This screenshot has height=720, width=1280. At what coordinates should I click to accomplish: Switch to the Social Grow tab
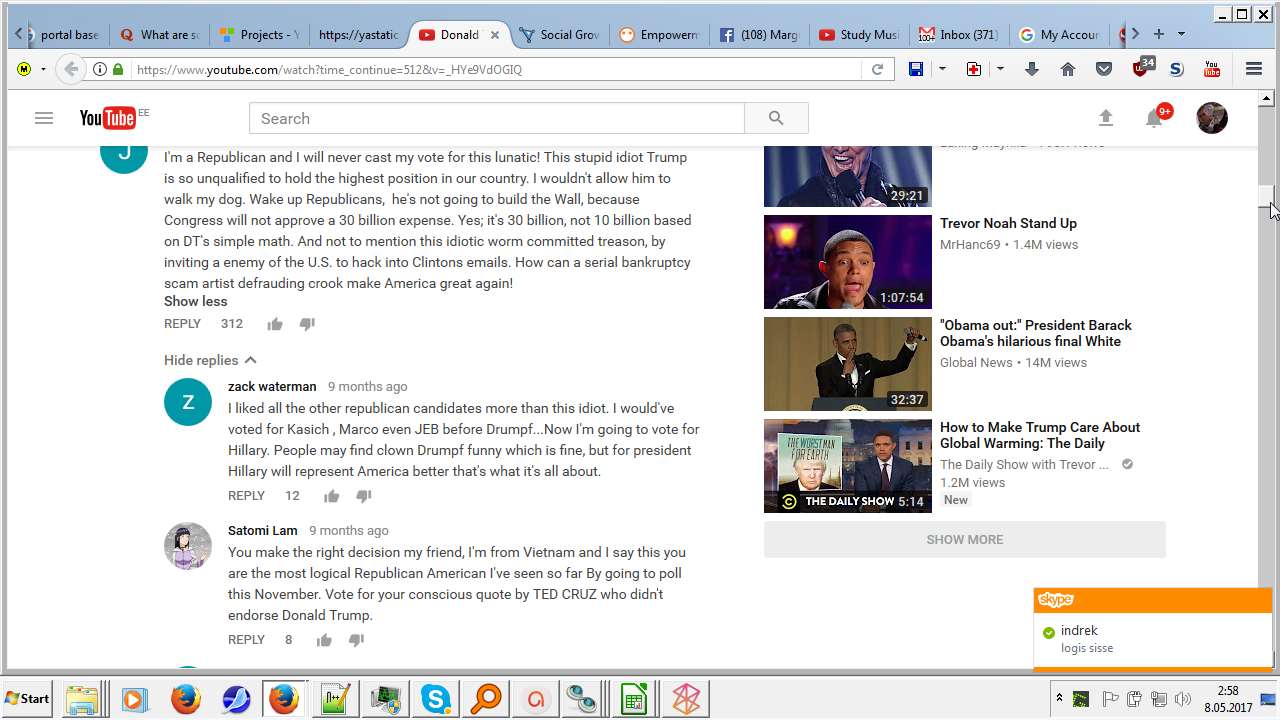(559, 34)
